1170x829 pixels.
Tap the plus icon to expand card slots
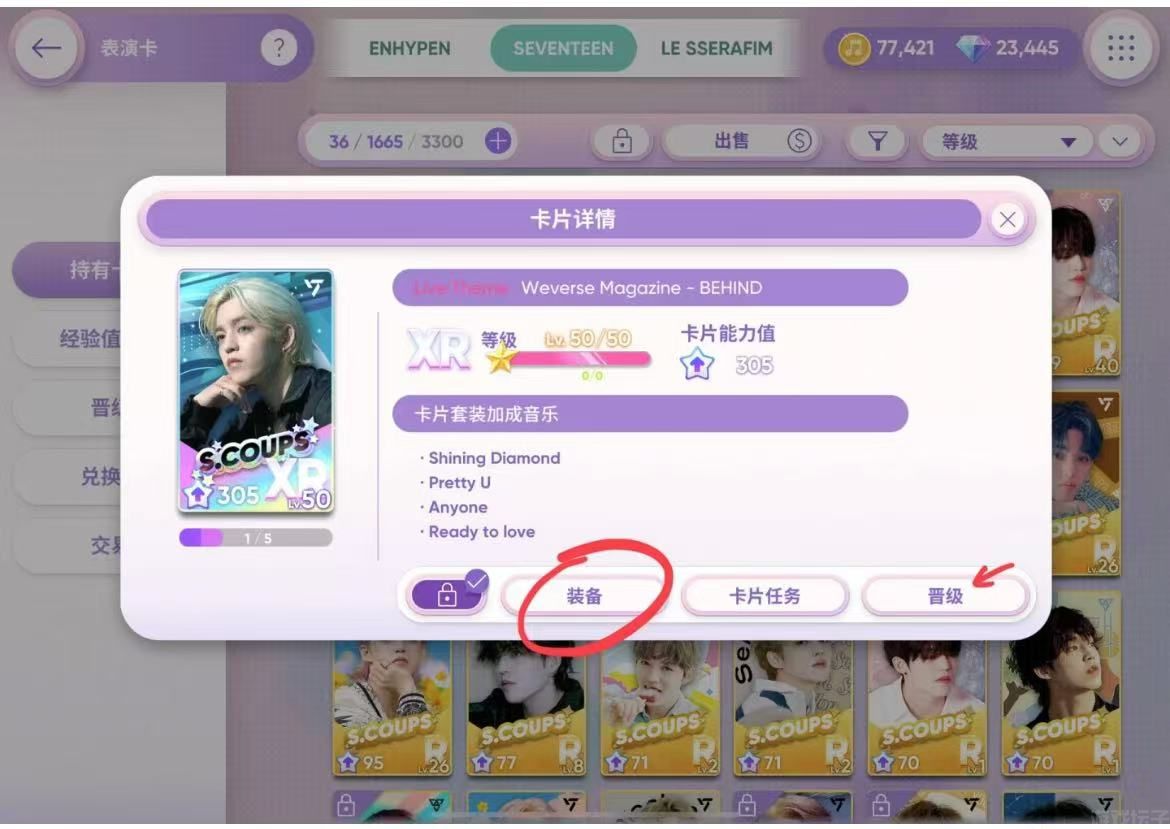[498, 140]
